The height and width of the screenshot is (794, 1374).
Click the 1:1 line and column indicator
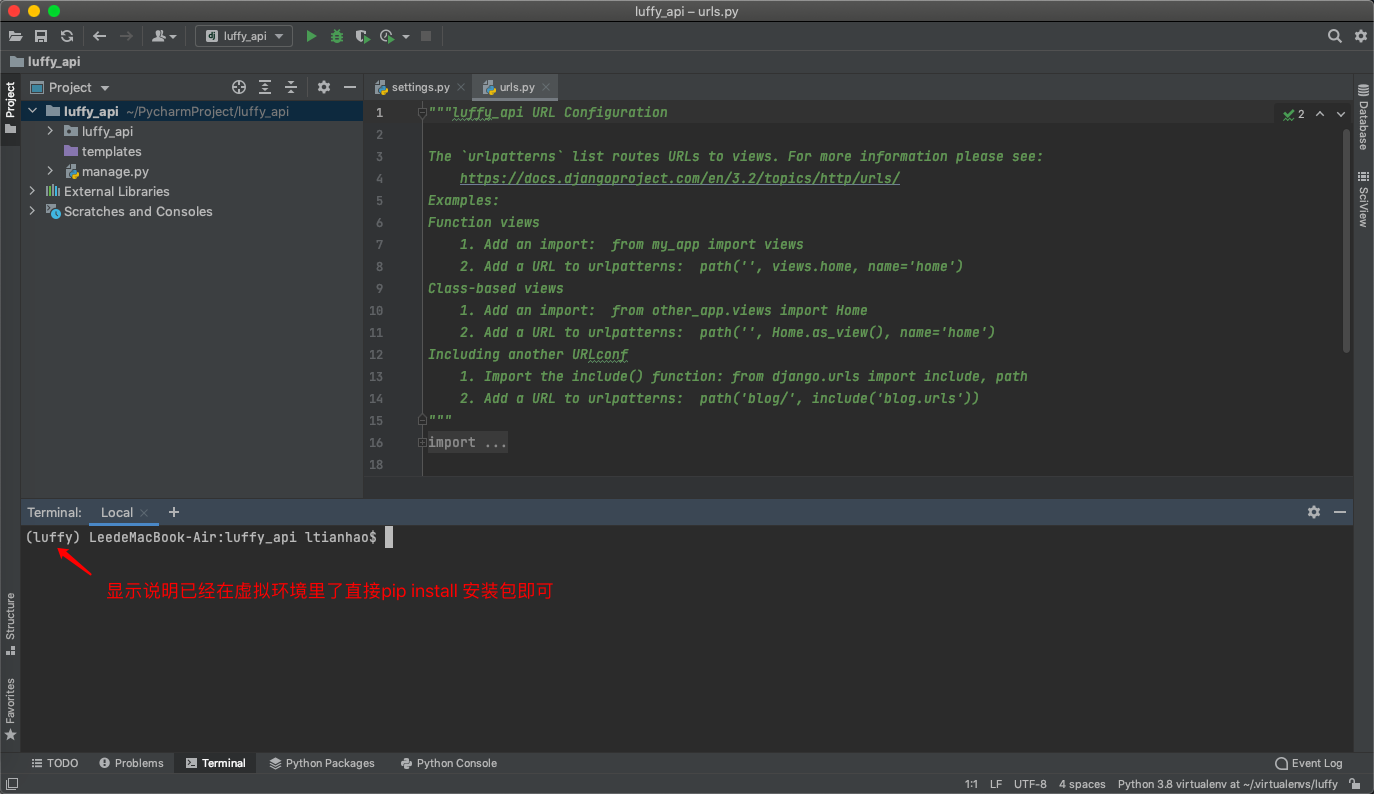point(971,784)
